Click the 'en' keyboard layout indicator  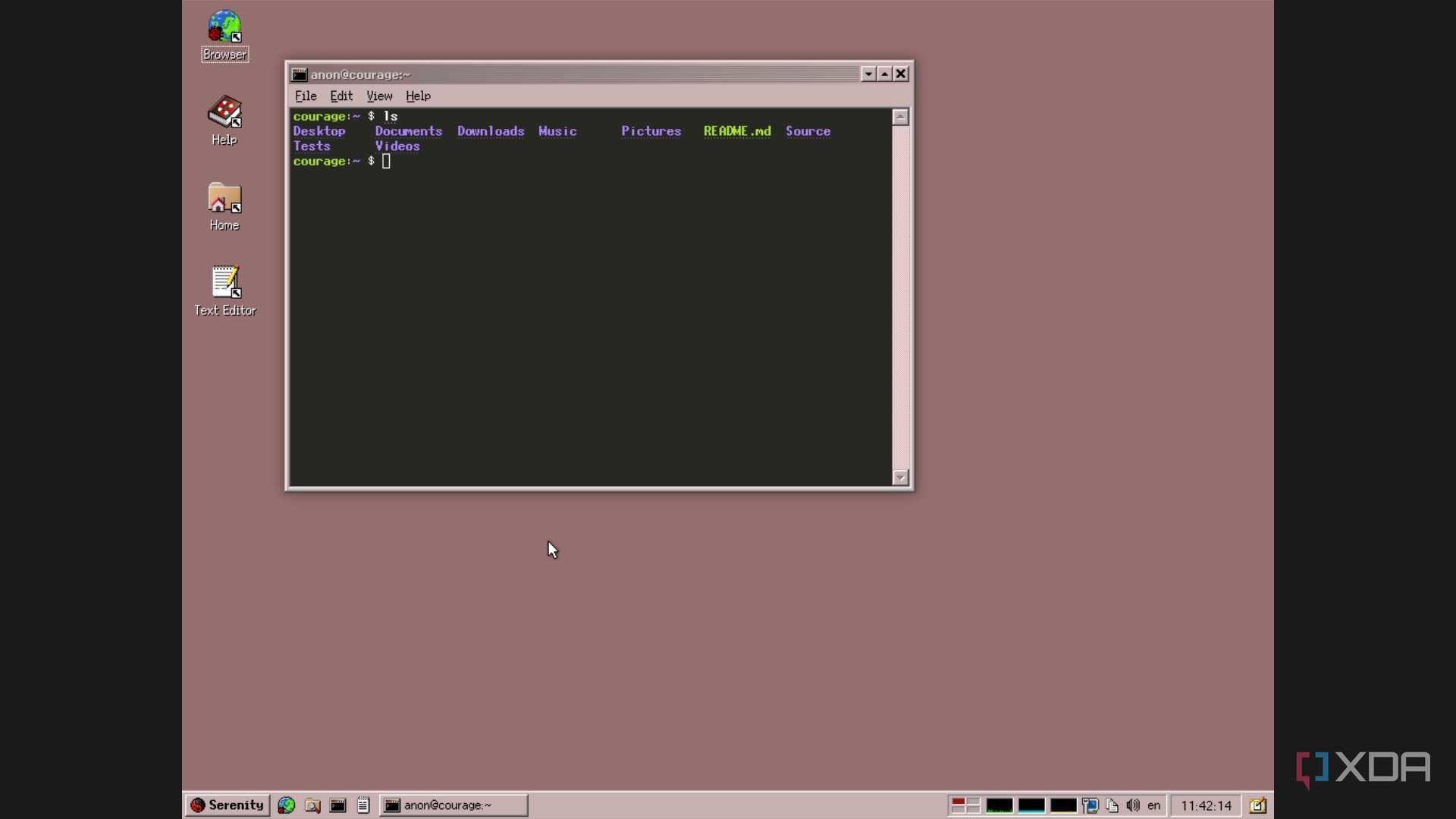click(x=1154, y=805)
